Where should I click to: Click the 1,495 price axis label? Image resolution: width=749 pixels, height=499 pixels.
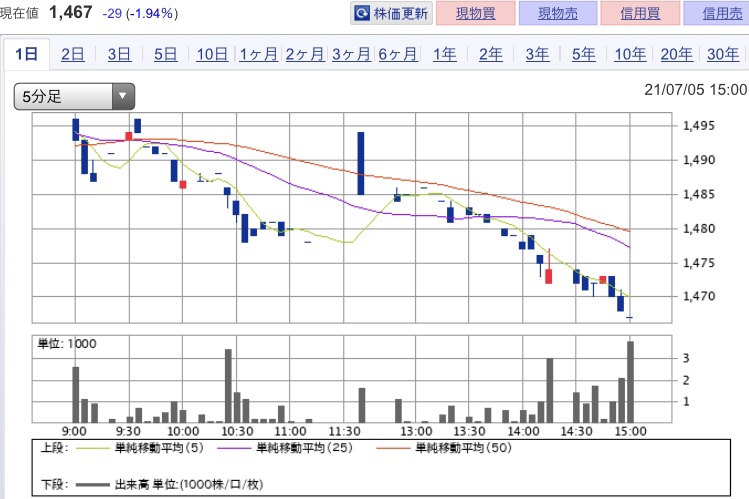pos(699,126)
